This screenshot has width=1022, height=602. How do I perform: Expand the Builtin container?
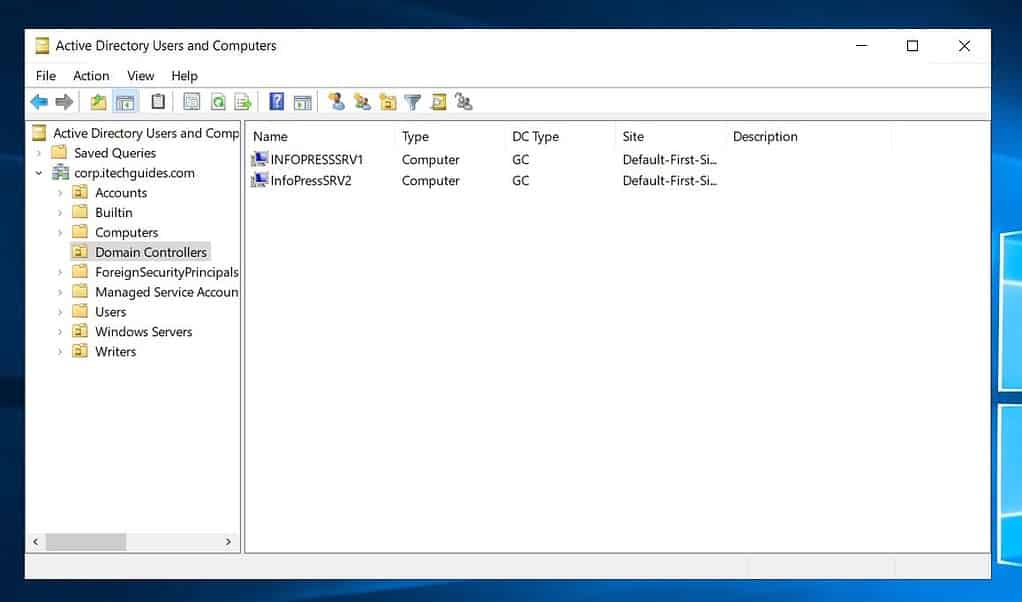(60, 212)
